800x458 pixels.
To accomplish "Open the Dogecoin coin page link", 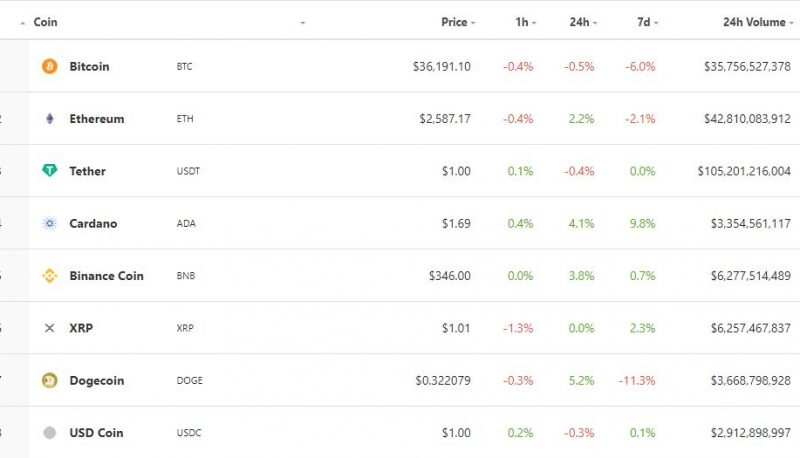I will [96, 380].
